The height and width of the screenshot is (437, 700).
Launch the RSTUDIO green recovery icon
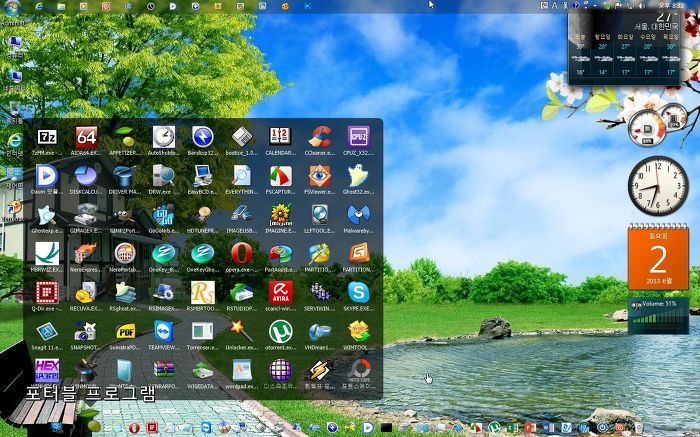(242, 292)
